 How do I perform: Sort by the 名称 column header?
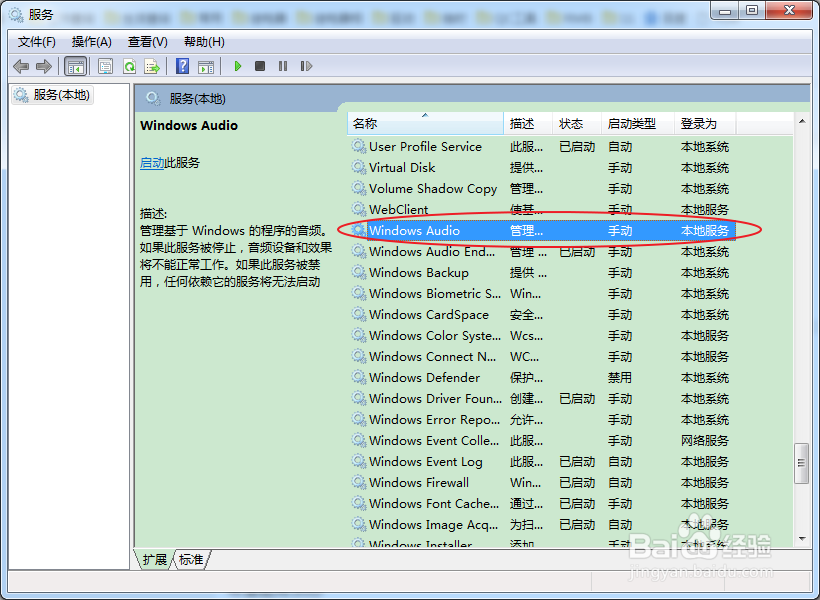click(x=425, y=123)
